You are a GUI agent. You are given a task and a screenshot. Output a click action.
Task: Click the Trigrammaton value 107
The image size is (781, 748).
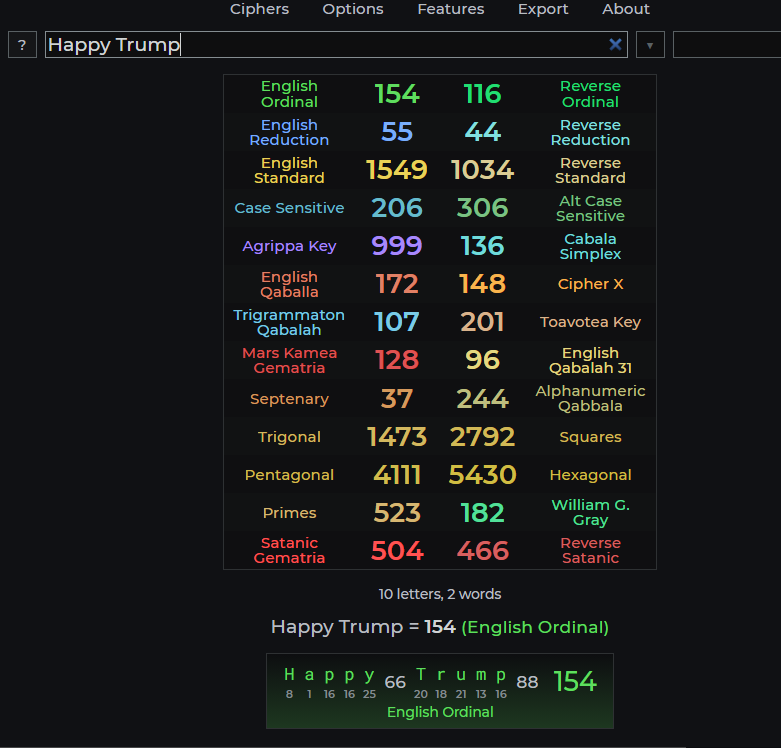click(x=397, y=322)
